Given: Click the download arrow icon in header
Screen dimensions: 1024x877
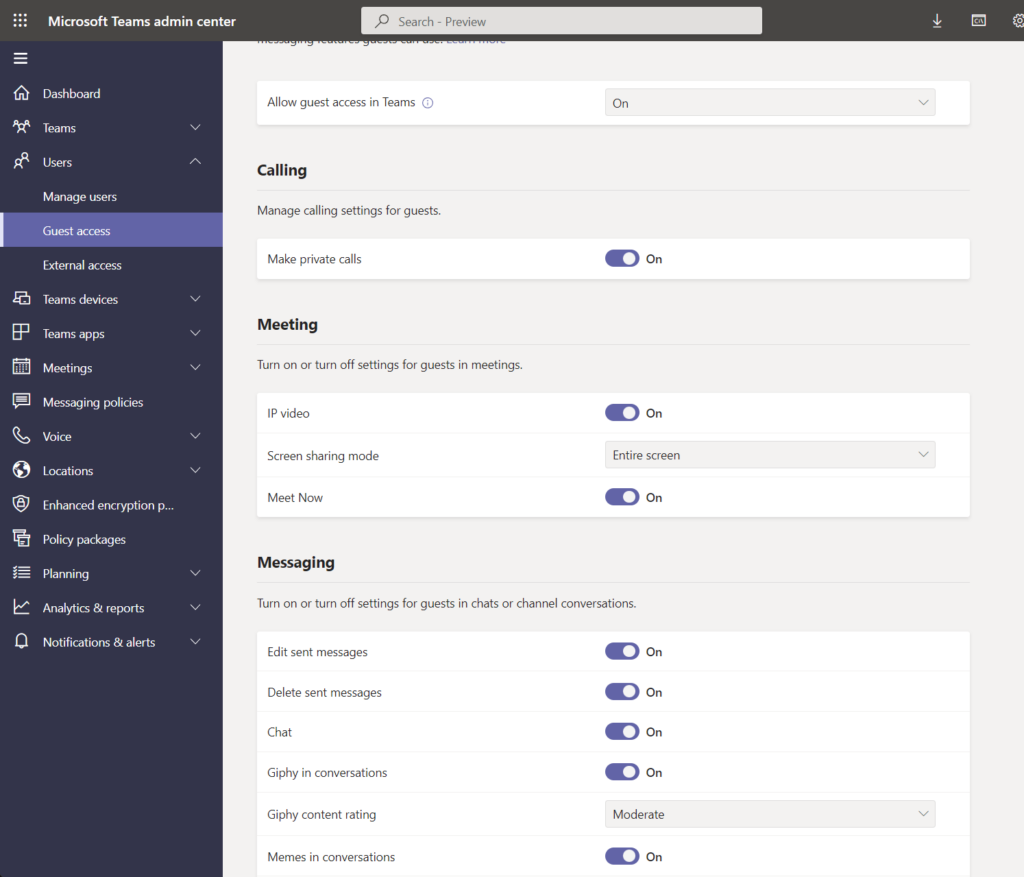Looking at the screenshot, I should 937,21.
